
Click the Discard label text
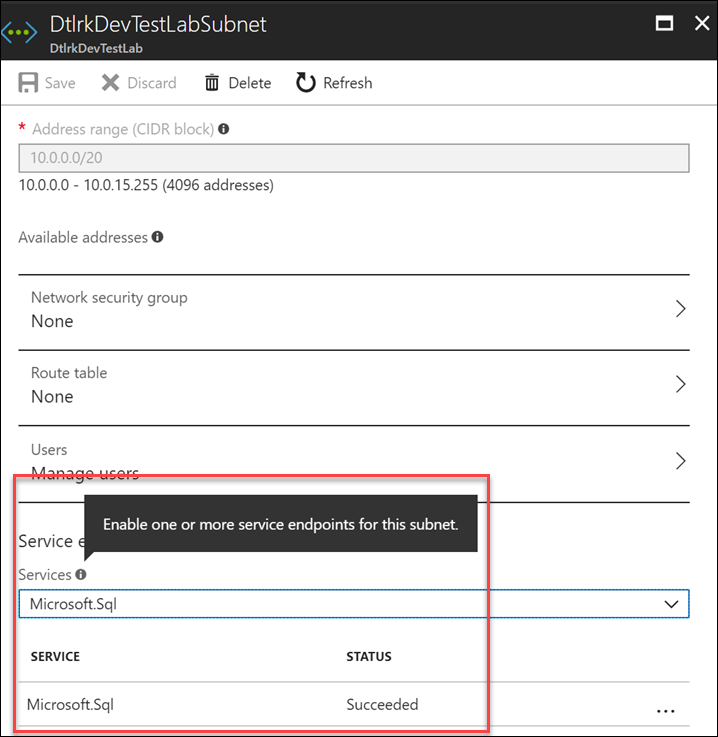[152, 83]
